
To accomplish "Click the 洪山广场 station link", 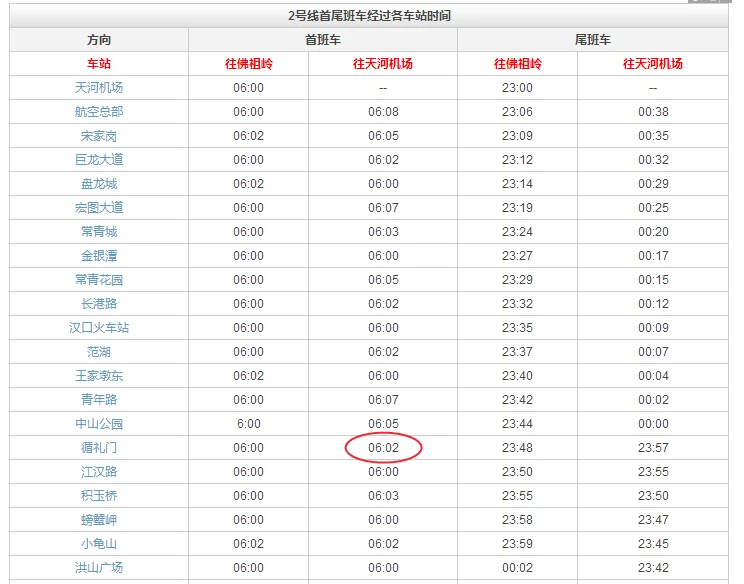I will [x=99, y=568].
